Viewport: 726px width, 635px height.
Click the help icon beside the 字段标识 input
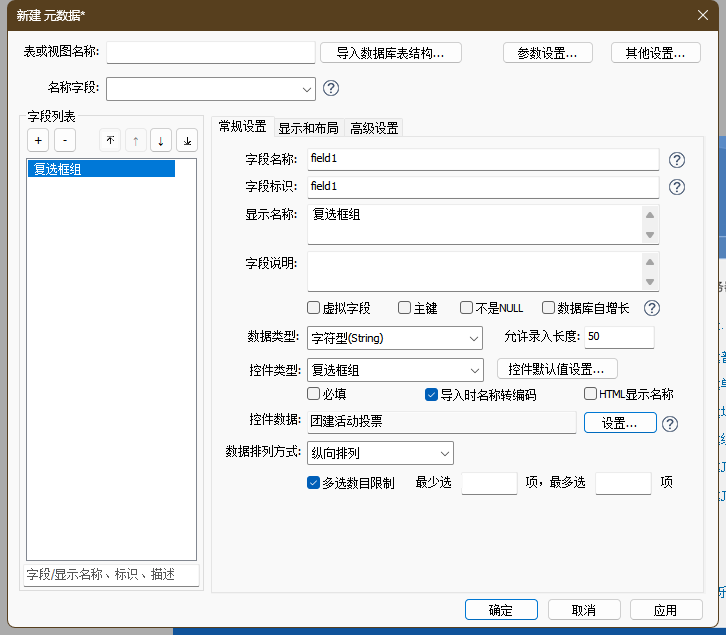pyautogui.click(x=677, y=187)
